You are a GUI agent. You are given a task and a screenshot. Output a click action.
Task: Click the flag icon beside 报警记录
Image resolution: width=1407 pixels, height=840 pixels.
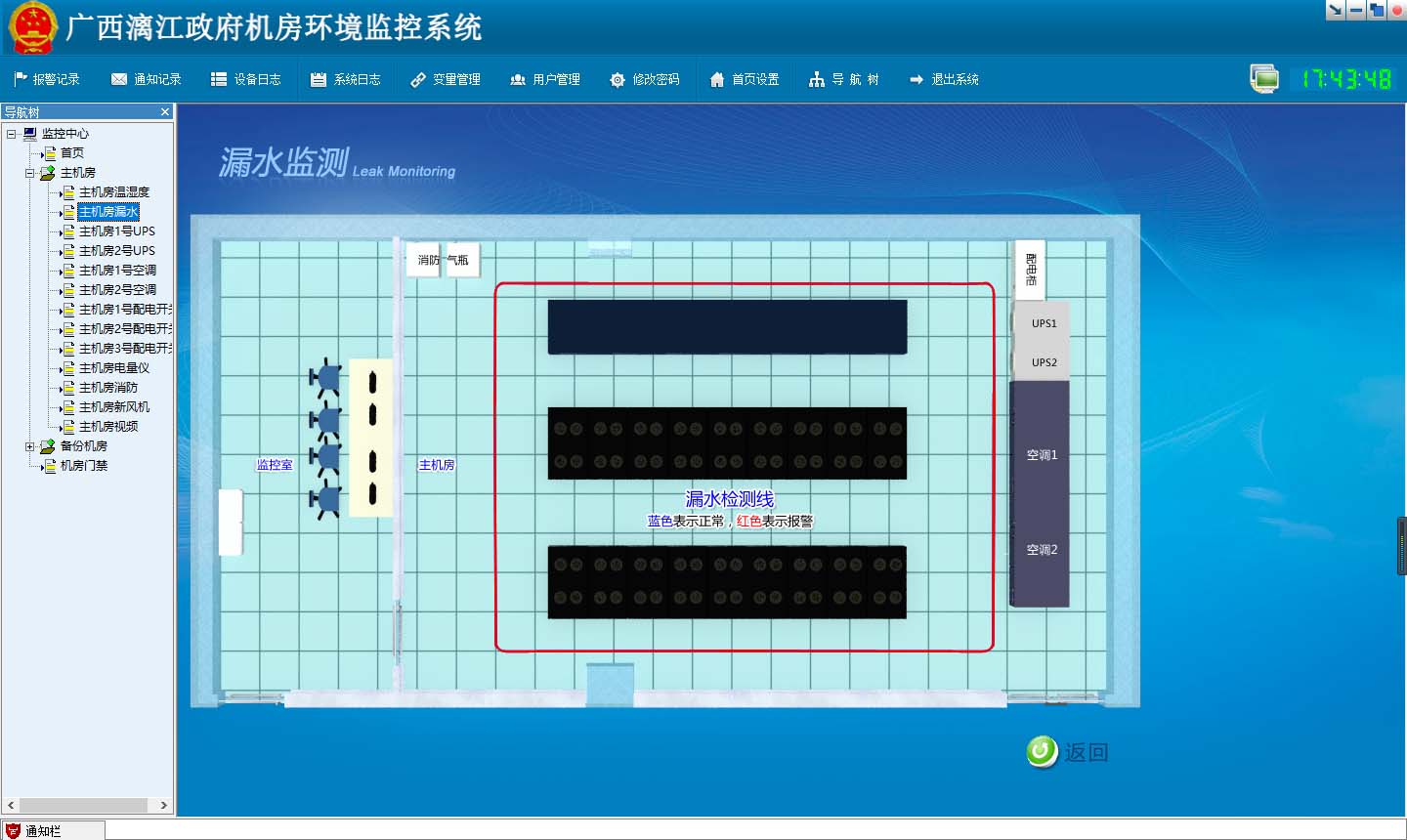coord(21,79)
